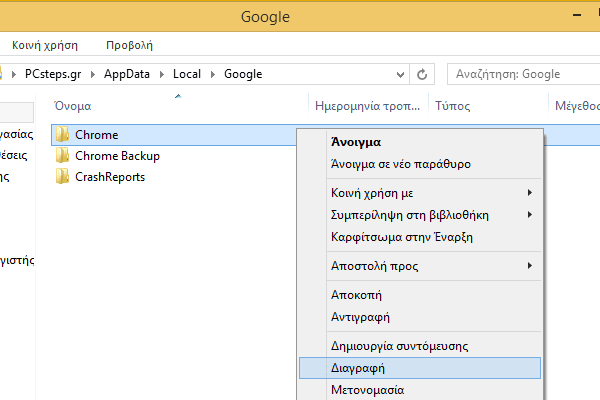Viewport: 600px width, 400px height.
Task: Expand breadcrumb arrow after PCsteps.gr
Action: 93,74
